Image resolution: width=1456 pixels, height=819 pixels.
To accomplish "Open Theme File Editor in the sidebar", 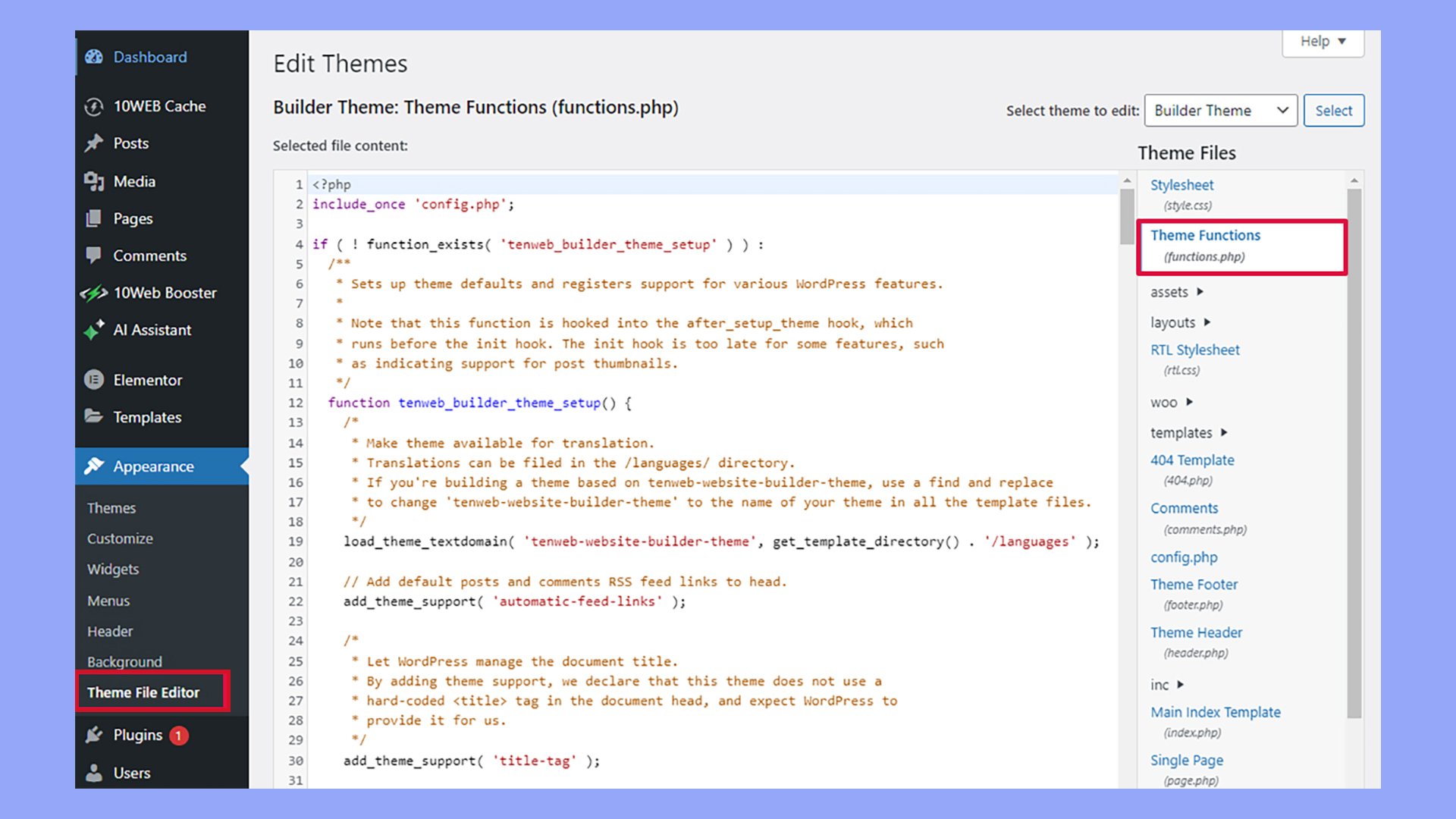I will tap(143, 692).
